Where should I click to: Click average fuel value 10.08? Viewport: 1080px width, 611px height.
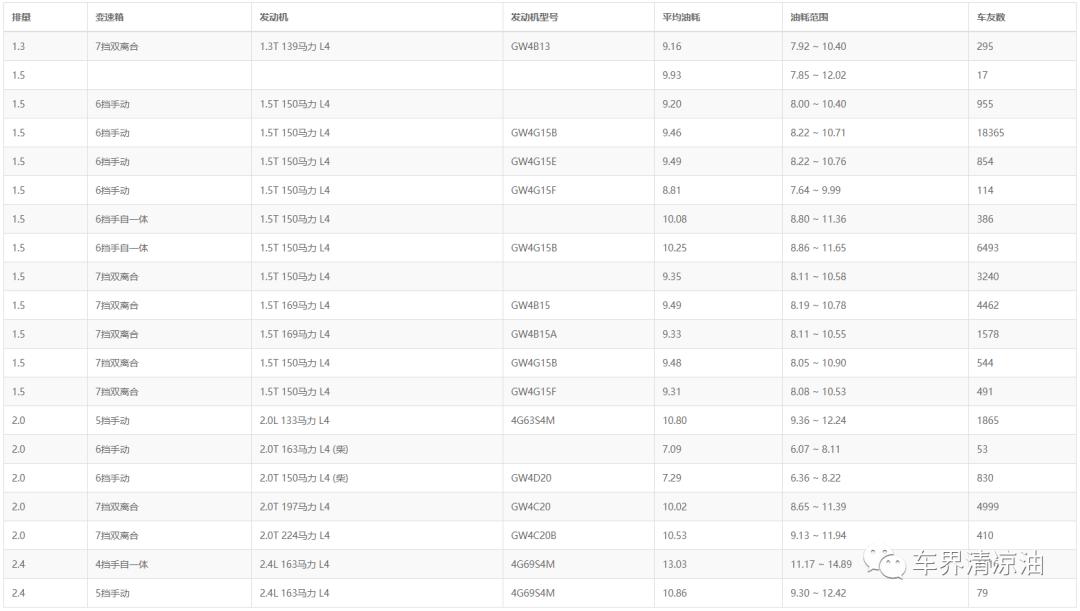coord(674,219)
